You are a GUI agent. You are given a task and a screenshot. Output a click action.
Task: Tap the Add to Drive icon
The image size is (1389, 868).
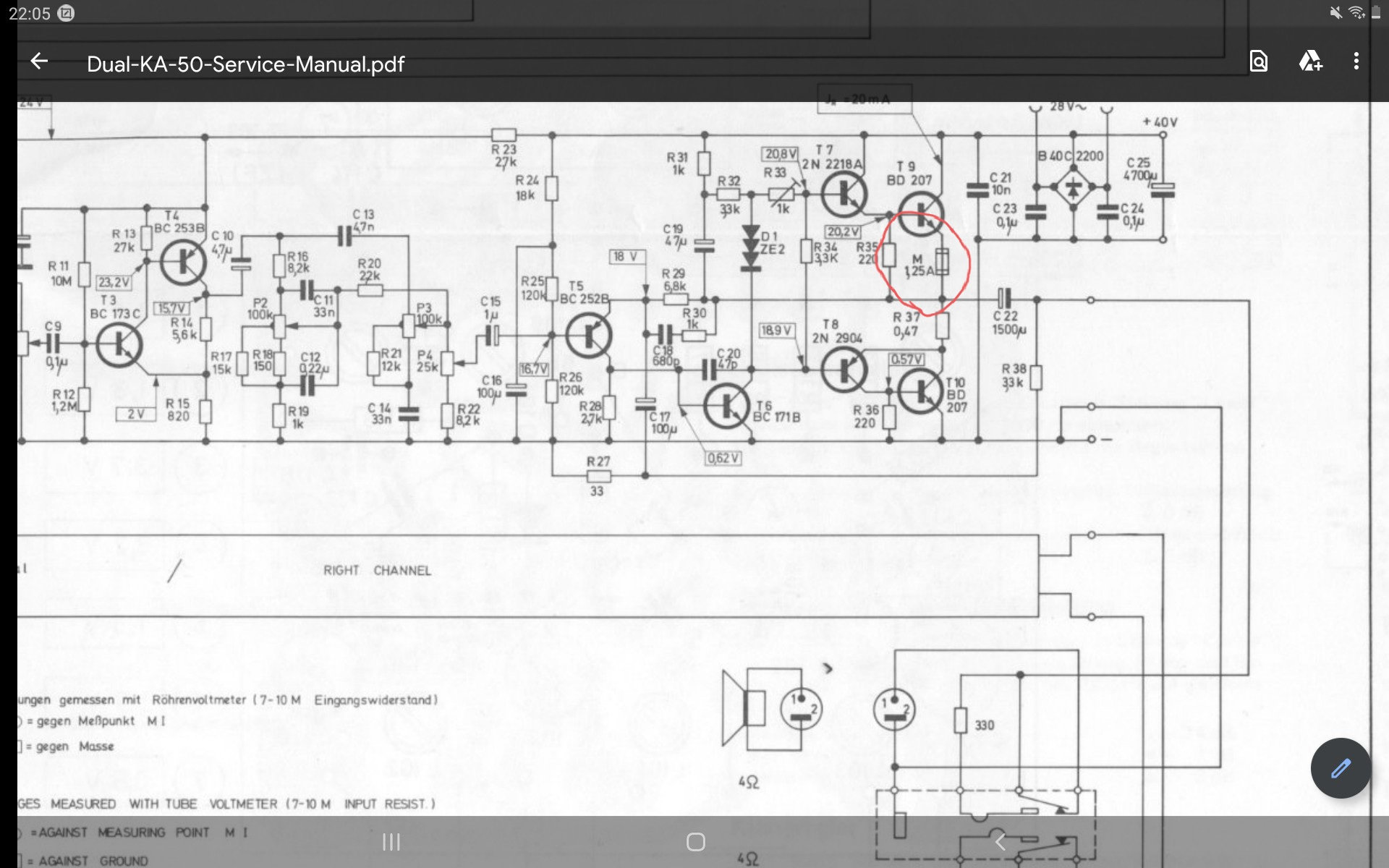click(1310, 62)
